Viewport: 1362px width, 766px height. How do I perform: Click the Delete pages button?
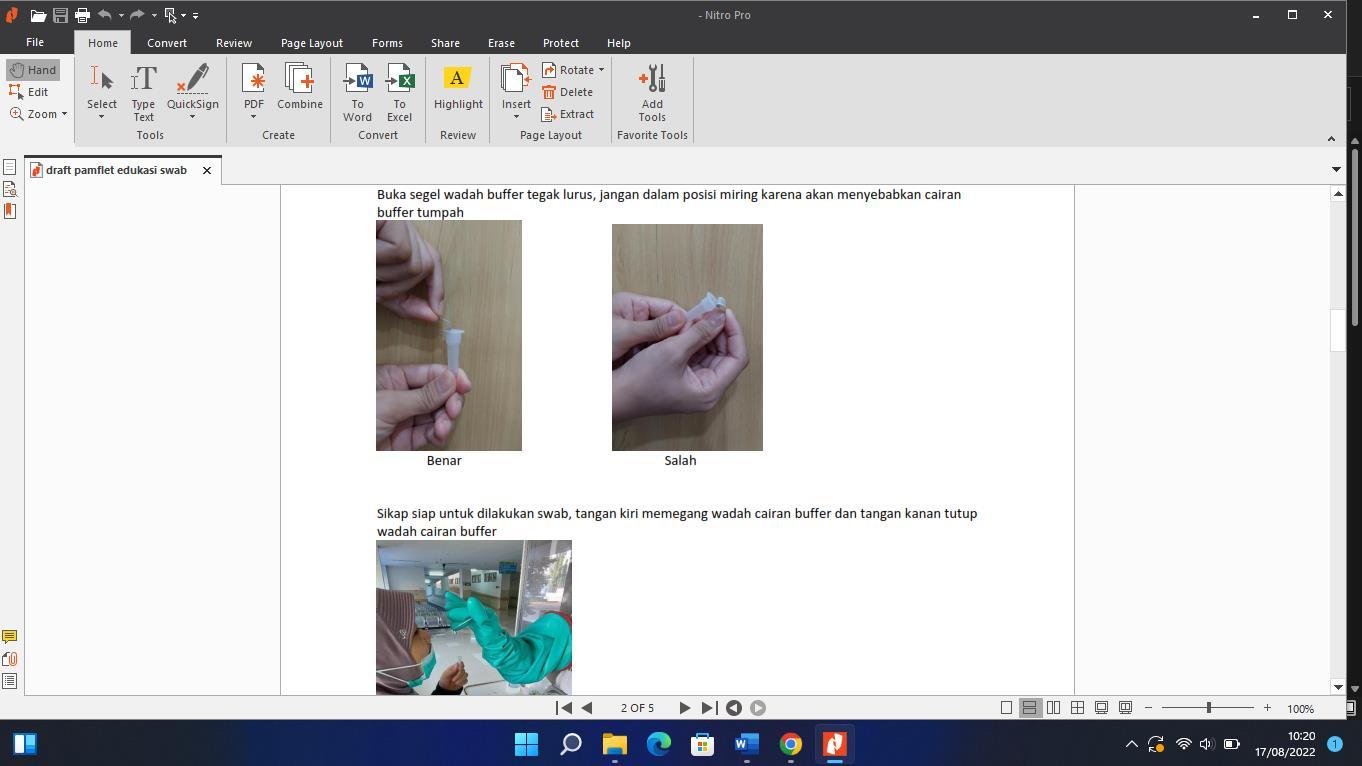tap(568, 92)
